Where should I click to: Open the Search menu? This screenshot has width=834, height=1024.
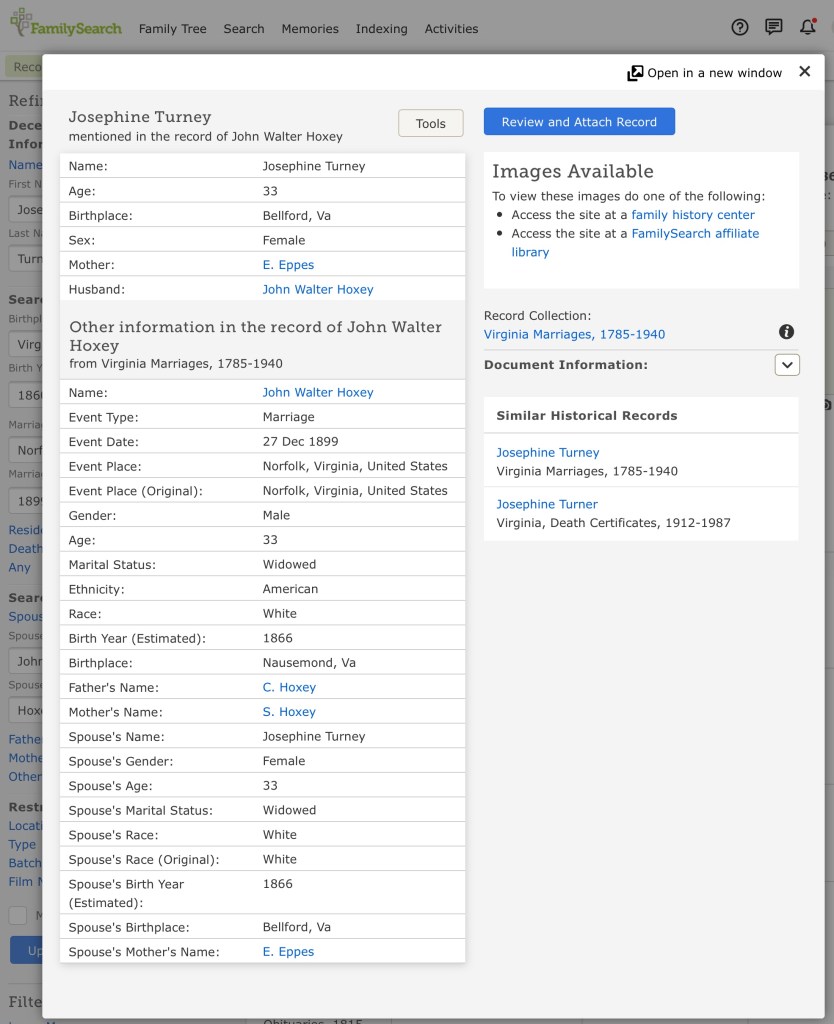pyautogui.click(x=244, y=29)
